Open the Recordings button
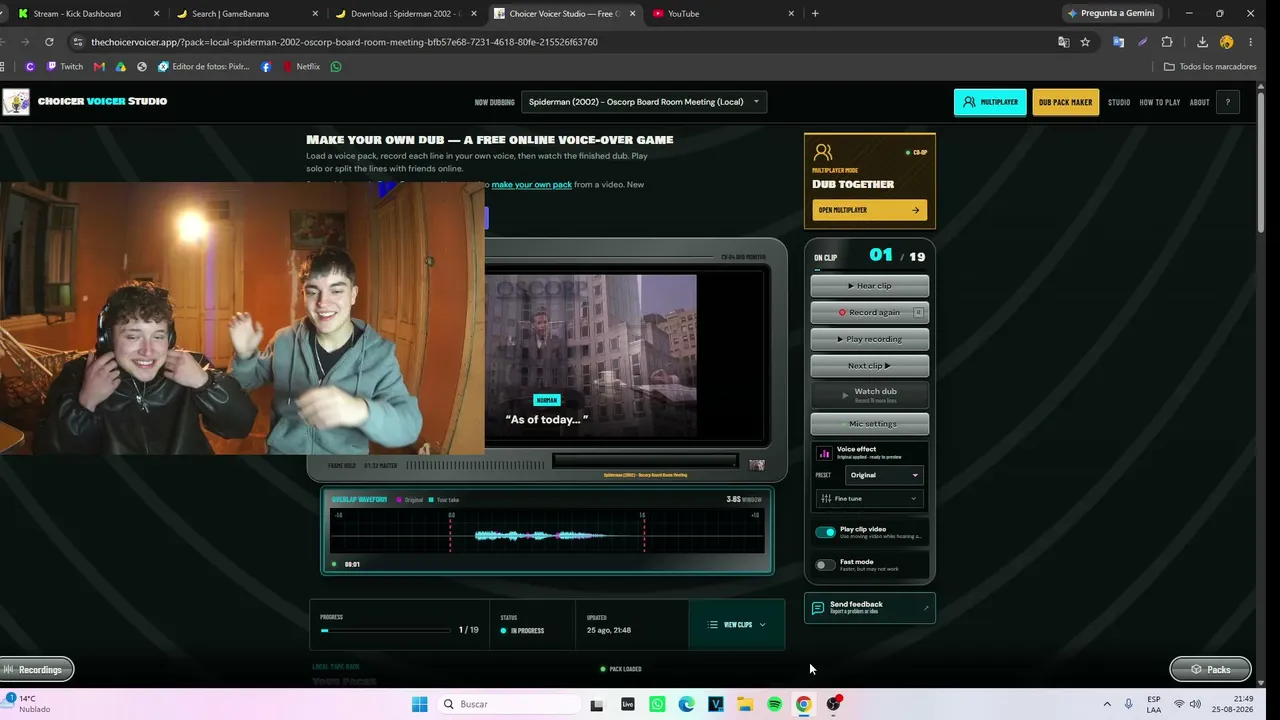Screen dimensions: 1280x720 [x=36, y=669]
